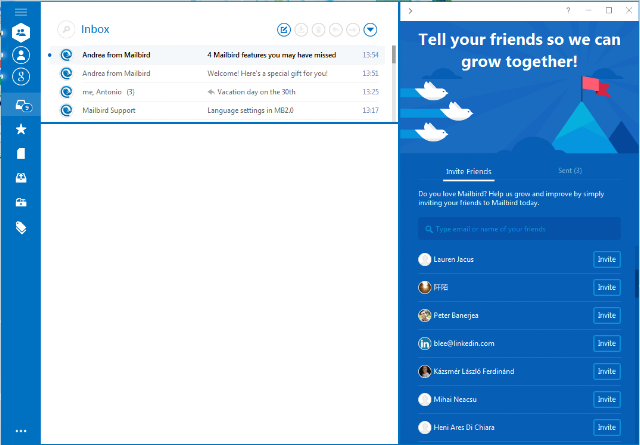Click sender avatar of 'me, Antonio' email

point(66,92)
